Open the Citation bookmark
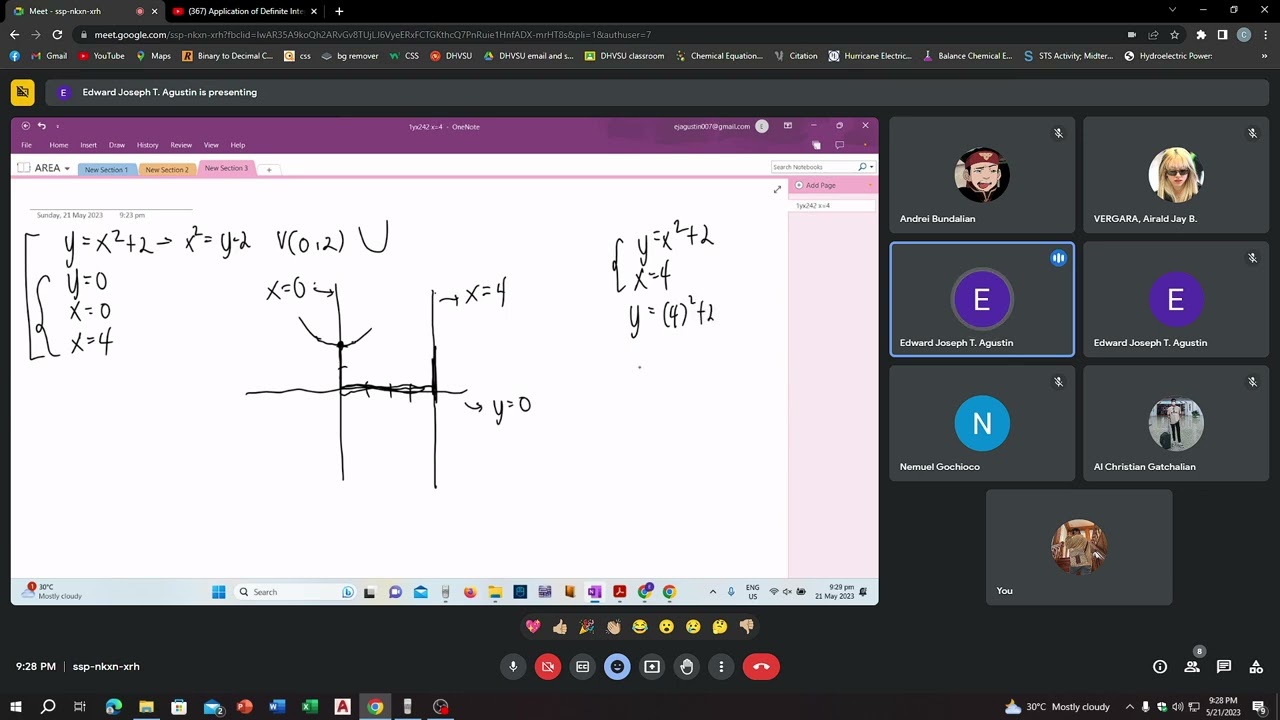The height and width of the screenshot is (720, 1280). coord(795,56)
